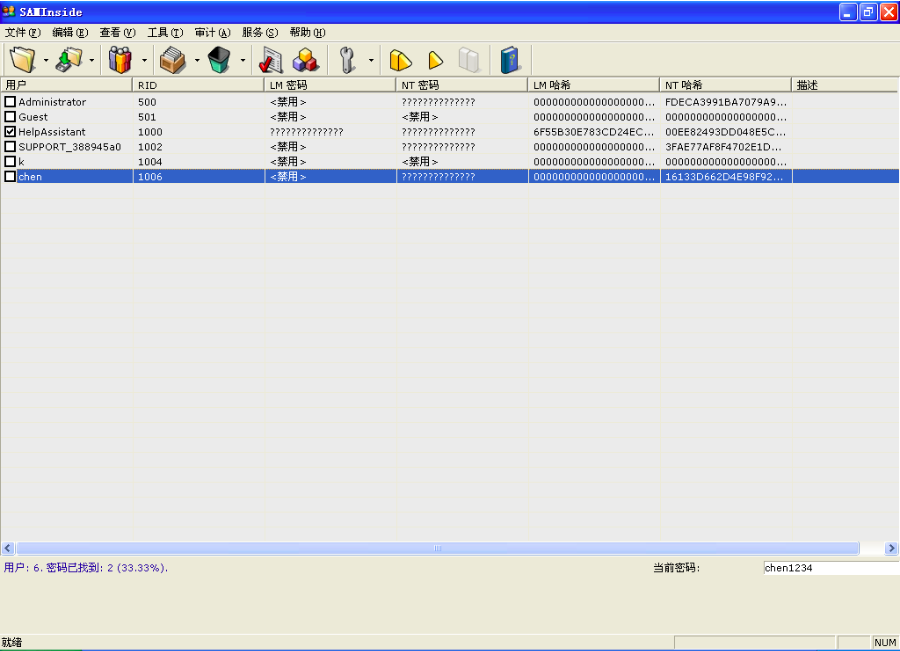Click the 就绪 status bar text
The image size is (900, 651).
tap(11, 642)
